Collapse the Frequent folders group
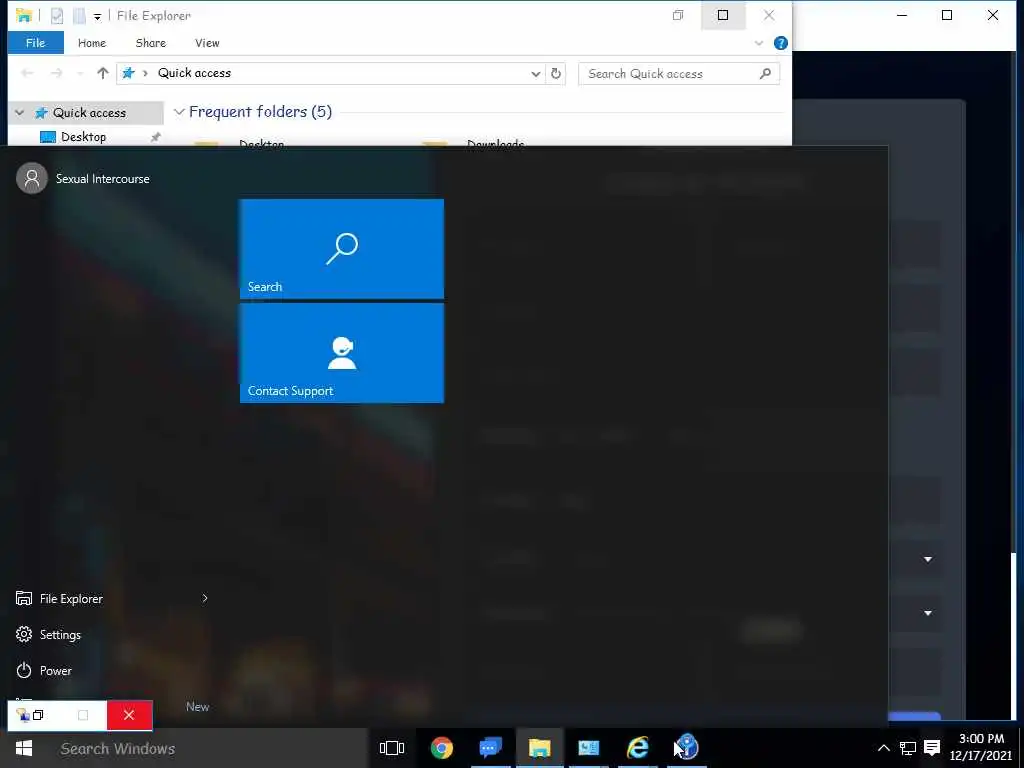This screenshot has width=1024, height=768. [x=179, y=112]
